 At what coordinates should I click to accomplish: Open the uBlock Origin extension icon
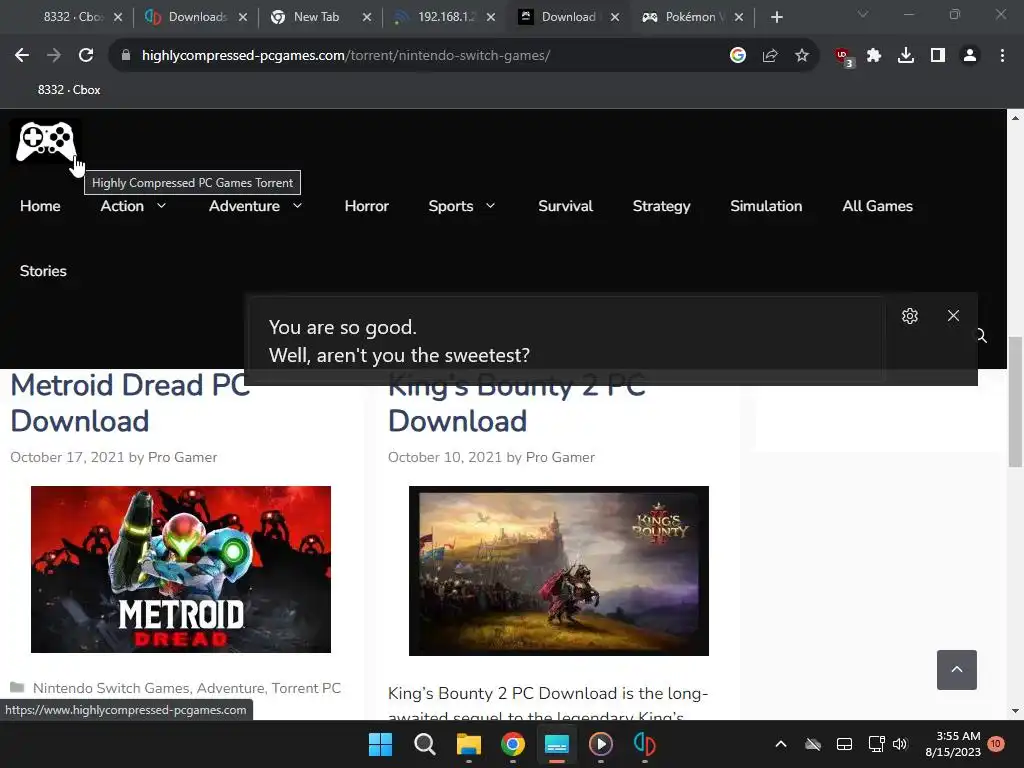(x=844, y=57)
